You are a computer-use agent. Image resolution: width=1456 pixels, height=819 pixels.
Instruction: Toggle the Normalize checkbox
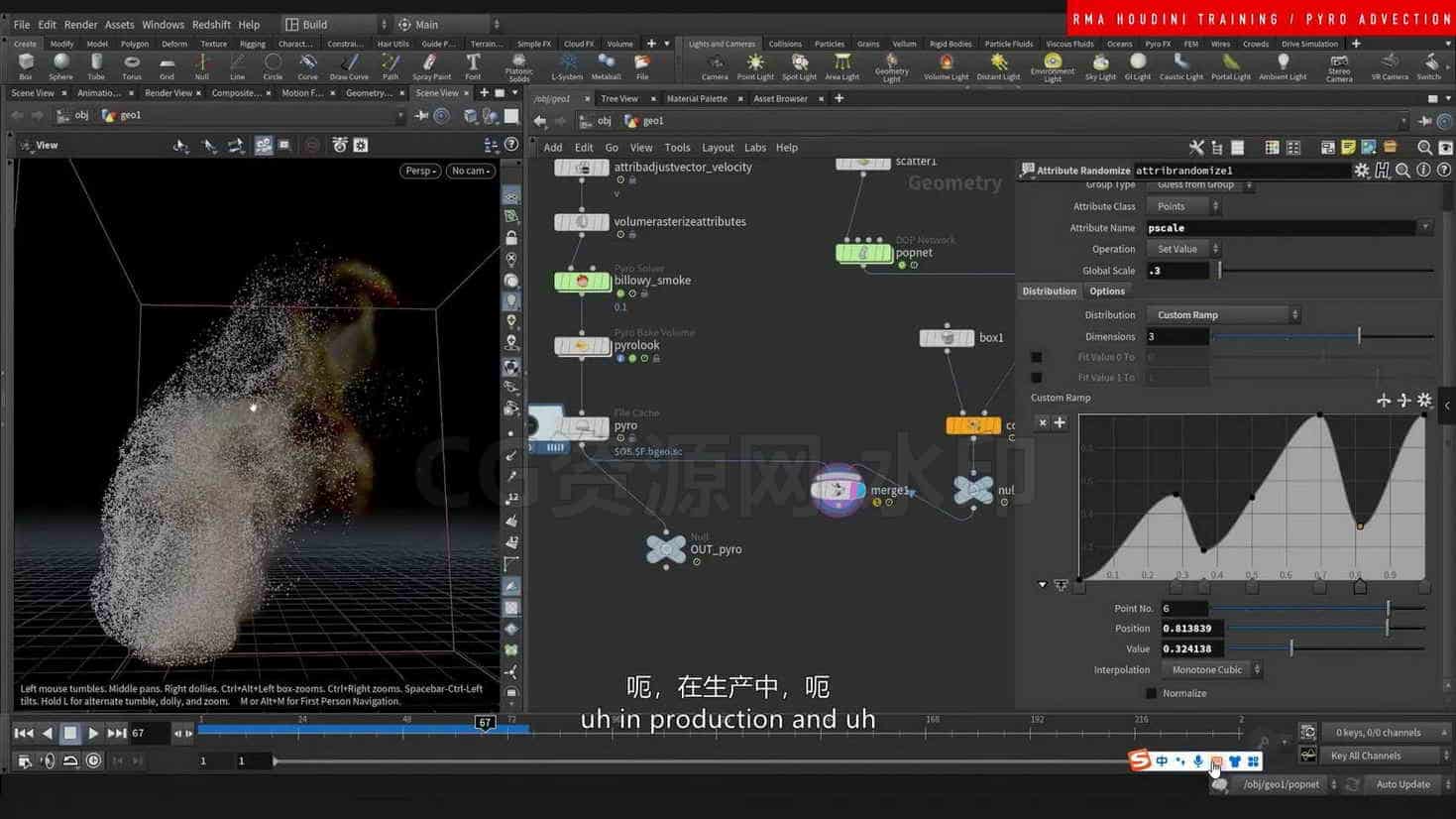point(1151,693)
